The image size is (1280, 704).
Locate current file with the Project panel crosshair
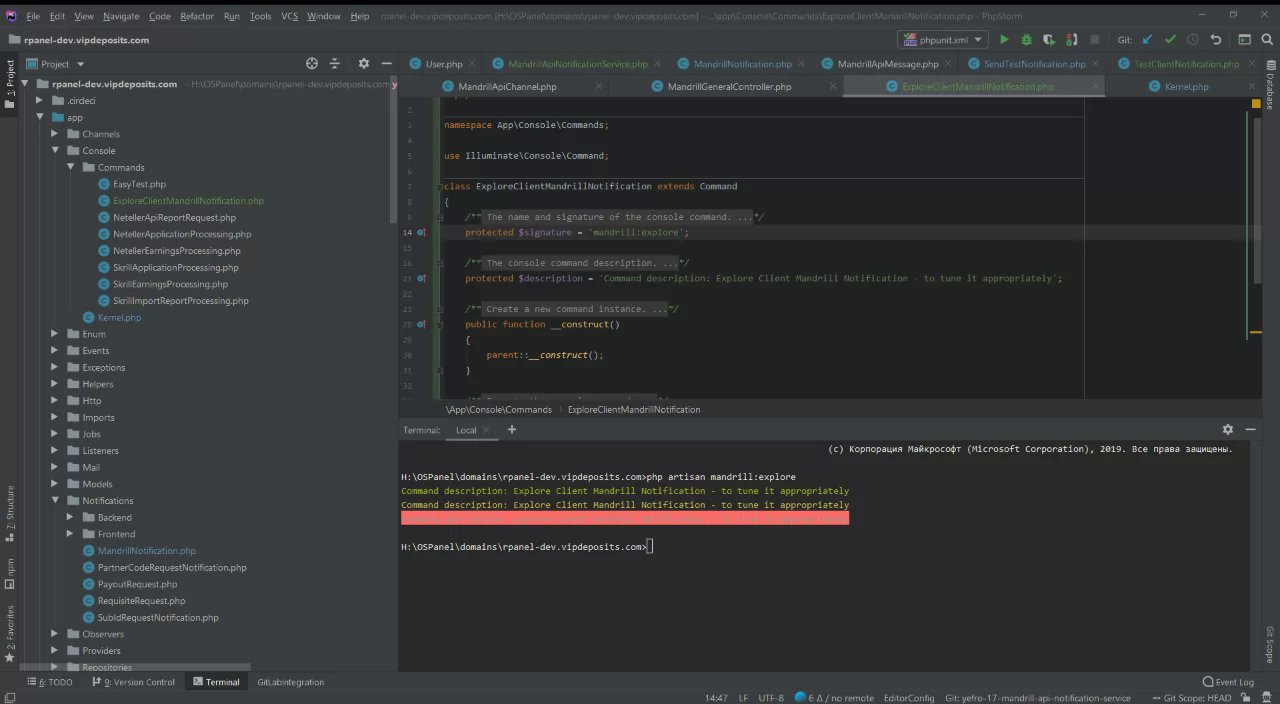tap(312, 63)
